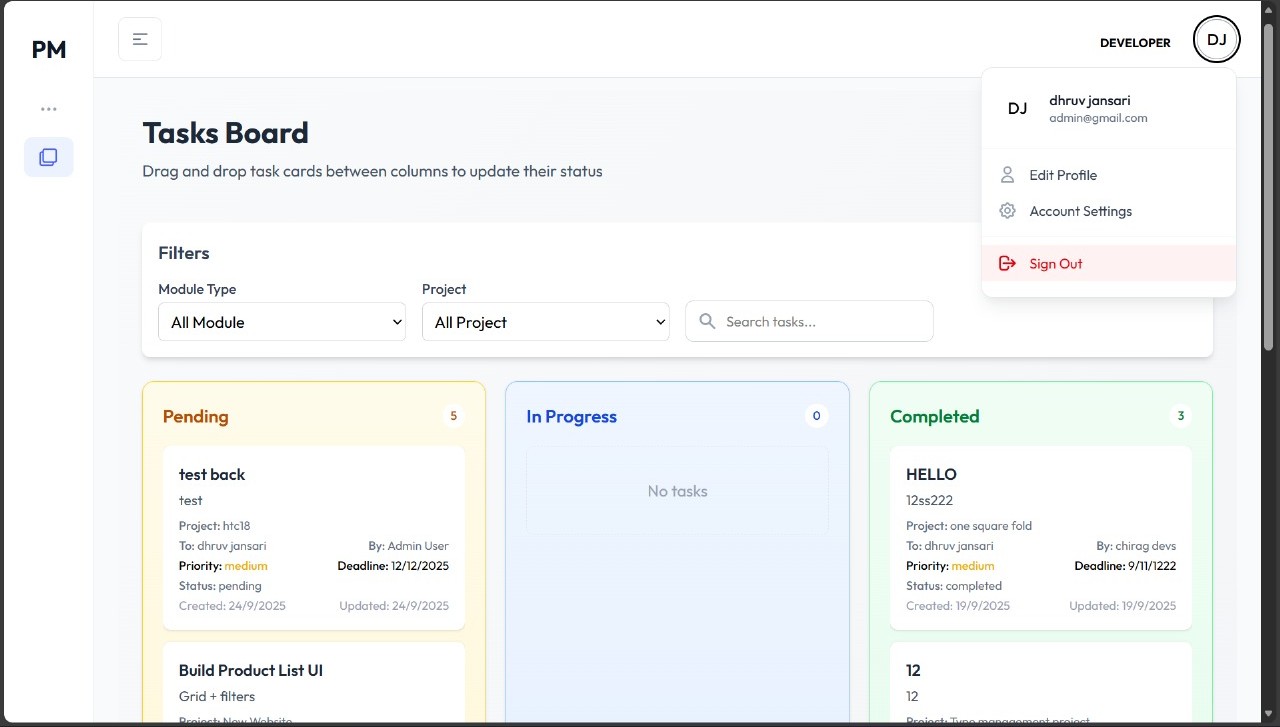Screen dimensions: 1280x727
Task: Open the HELLO task card
Action: pos(1040,537)
